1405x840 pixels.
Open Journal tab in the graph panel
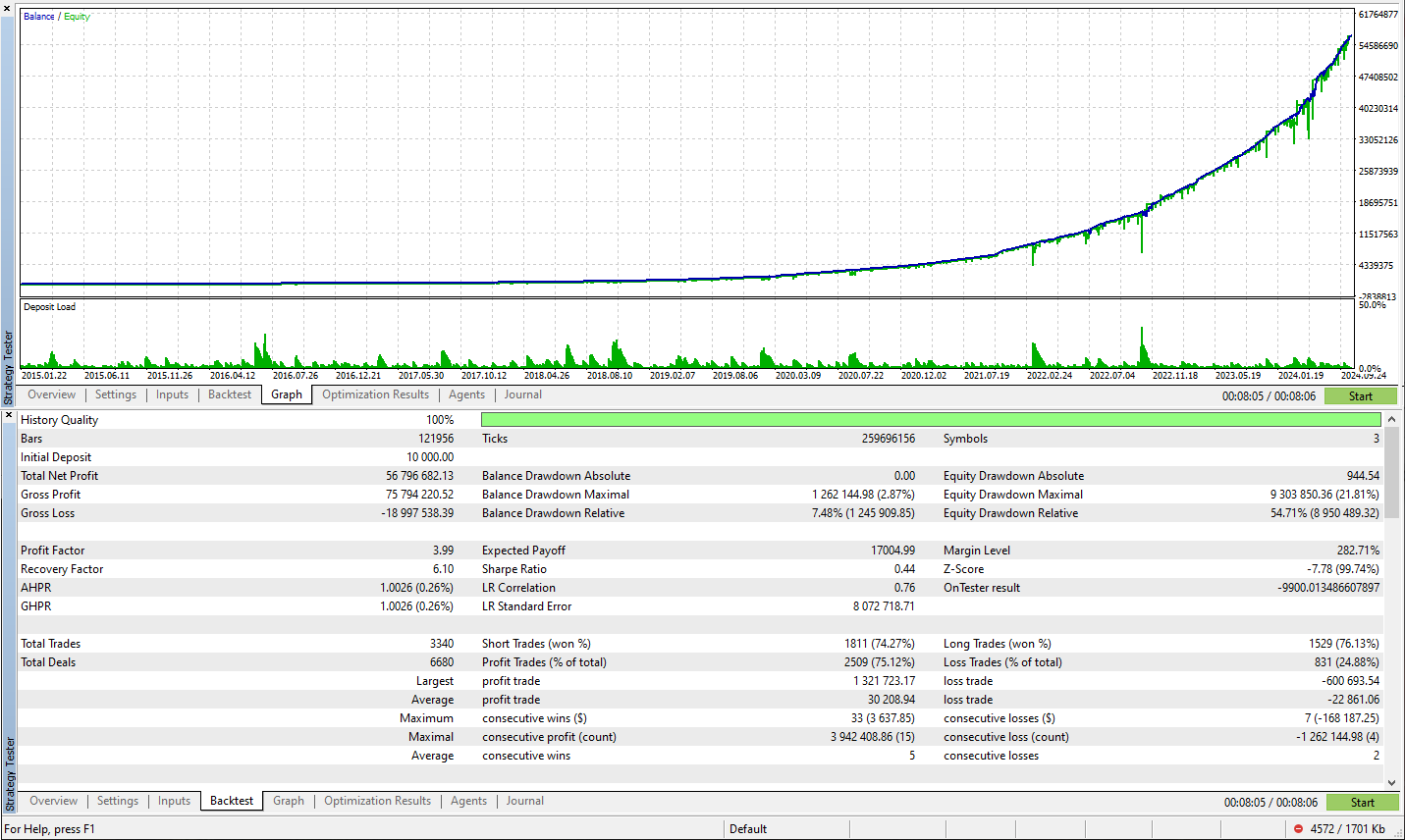[x=522, y=394]
